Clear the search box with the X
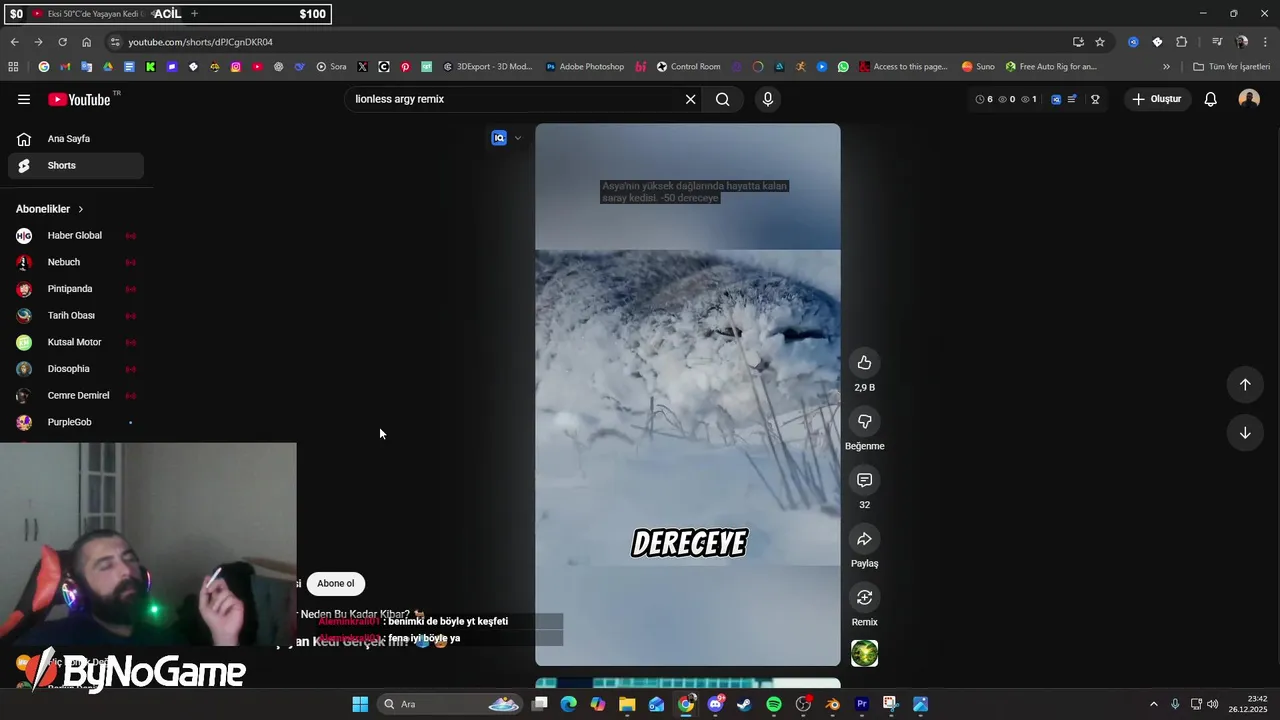 point(690,99)
